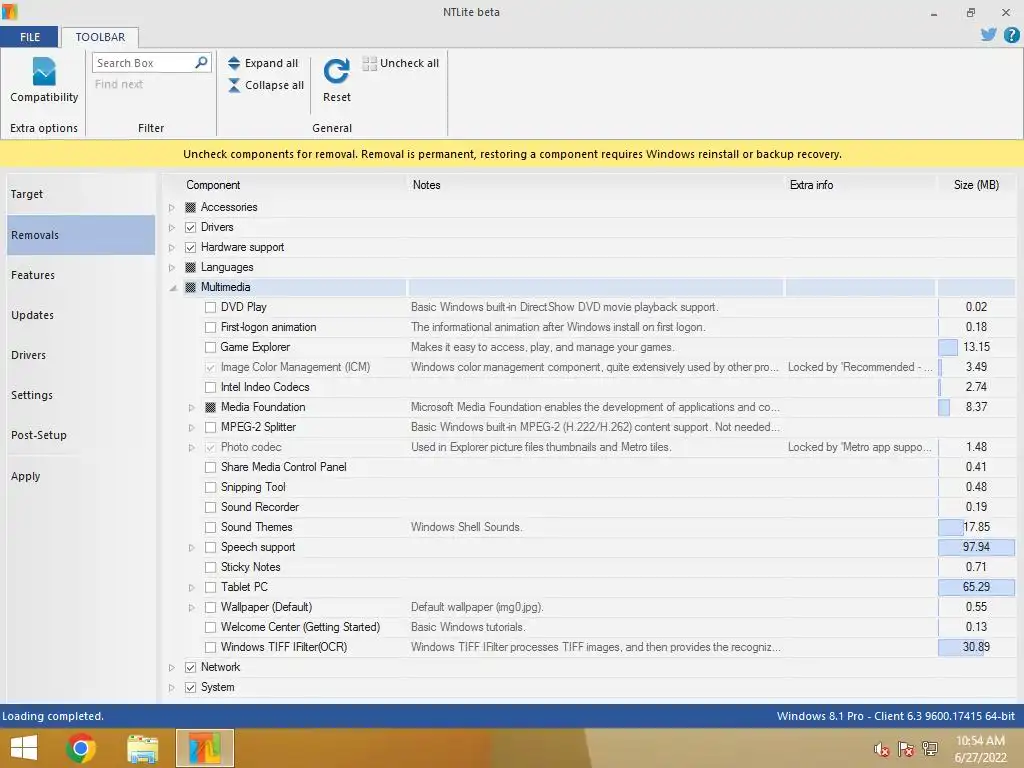Open File Explorer from the taskbar
1024x768 pixels.
[x=142, y=748]
